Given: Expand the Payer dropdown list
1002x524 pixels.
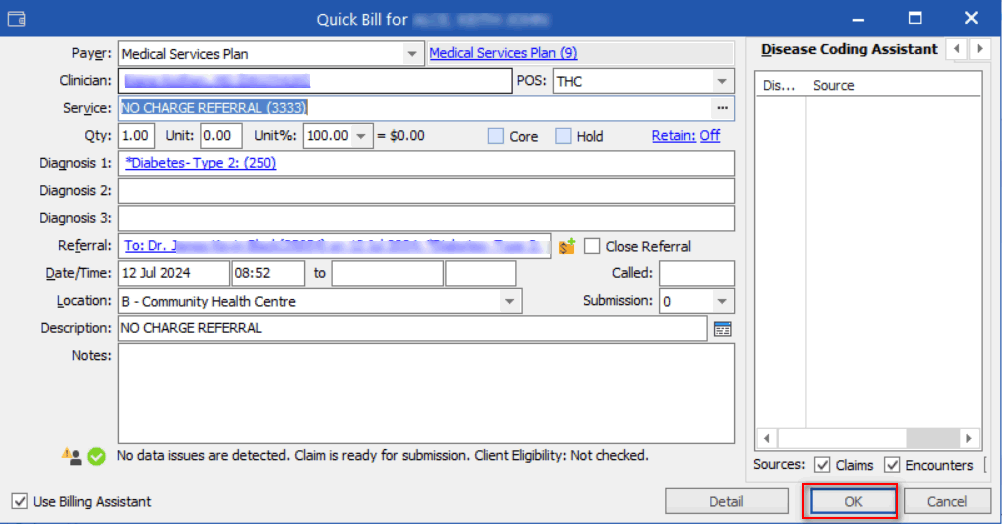Looking at the screenshot, I should click(412, 54).
